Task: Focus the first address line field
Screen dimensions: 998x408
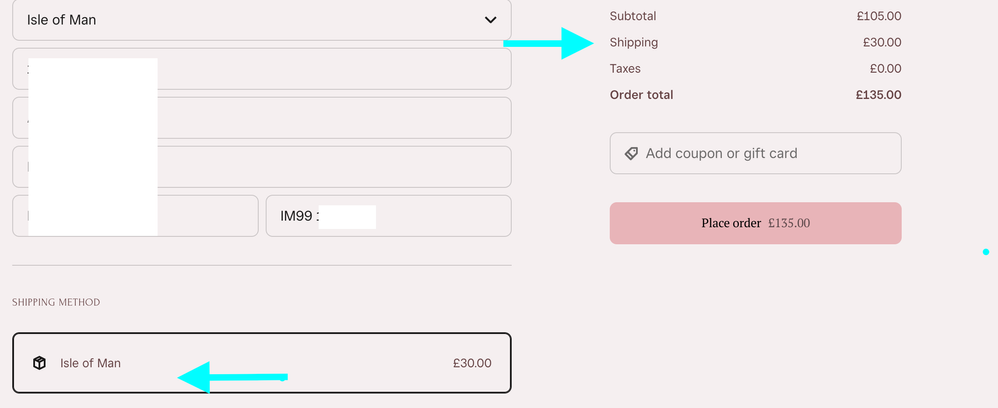Action: click(262, 69)
